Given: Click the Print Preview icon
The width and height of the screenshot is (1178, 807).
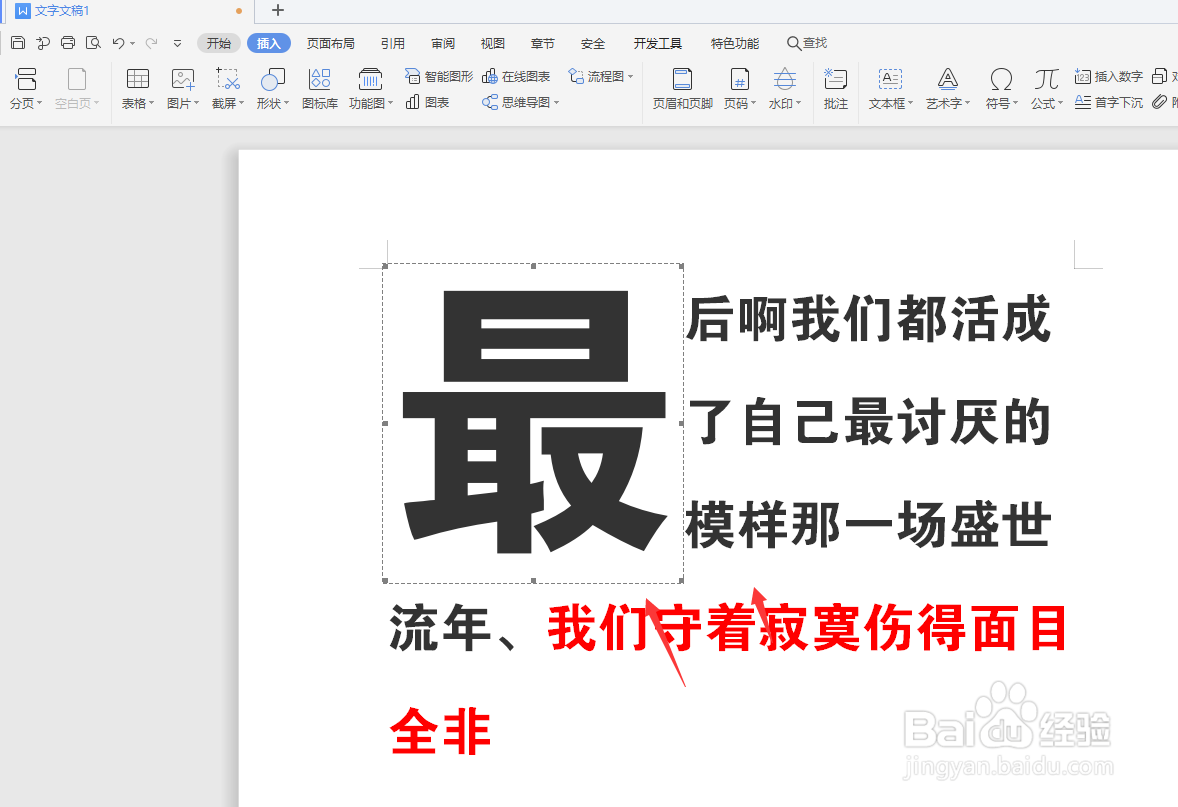Looking at the screenshot, I should (x=93, y=43).
